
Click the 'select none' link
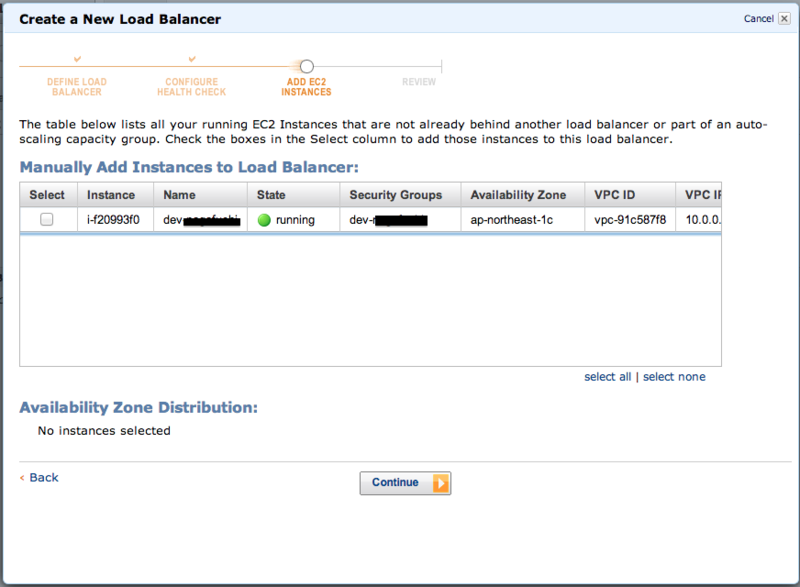coord(674,377)
